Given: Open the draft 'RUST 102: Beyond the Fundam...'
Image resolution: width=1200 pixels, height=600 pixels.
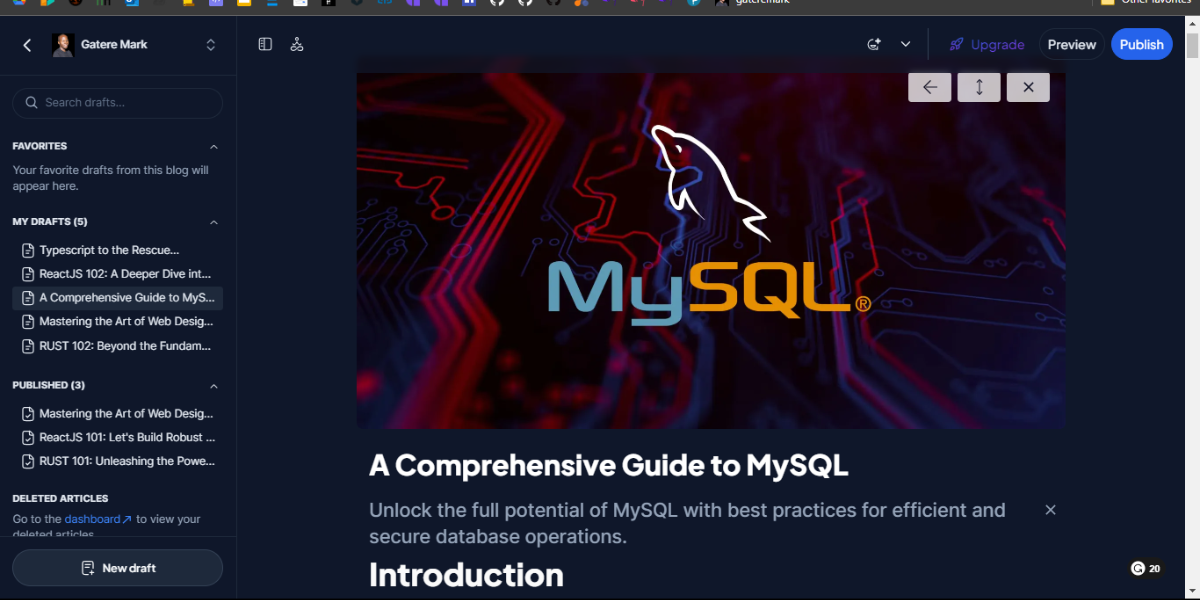Looking at the screenshot, I should point(117,346).
